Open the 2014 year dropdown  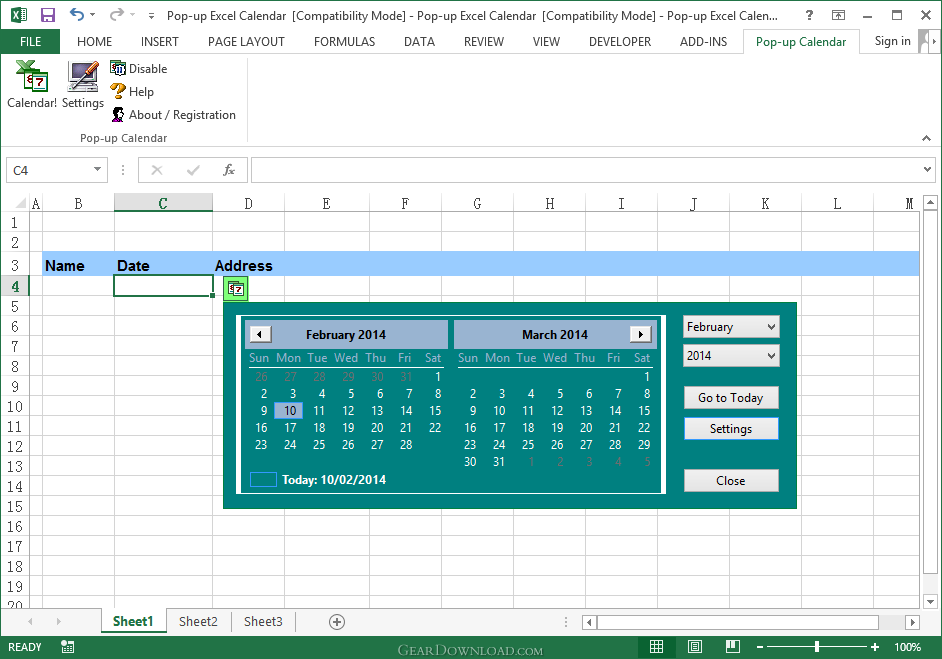coord(731,355)
